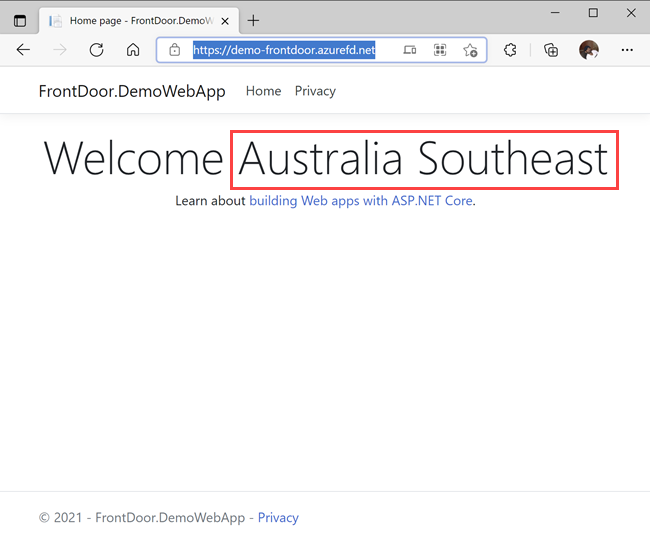View site information via the lock icon
This screenshot has width=650, height=541.
pyautogui.click(x=175, y=50)
